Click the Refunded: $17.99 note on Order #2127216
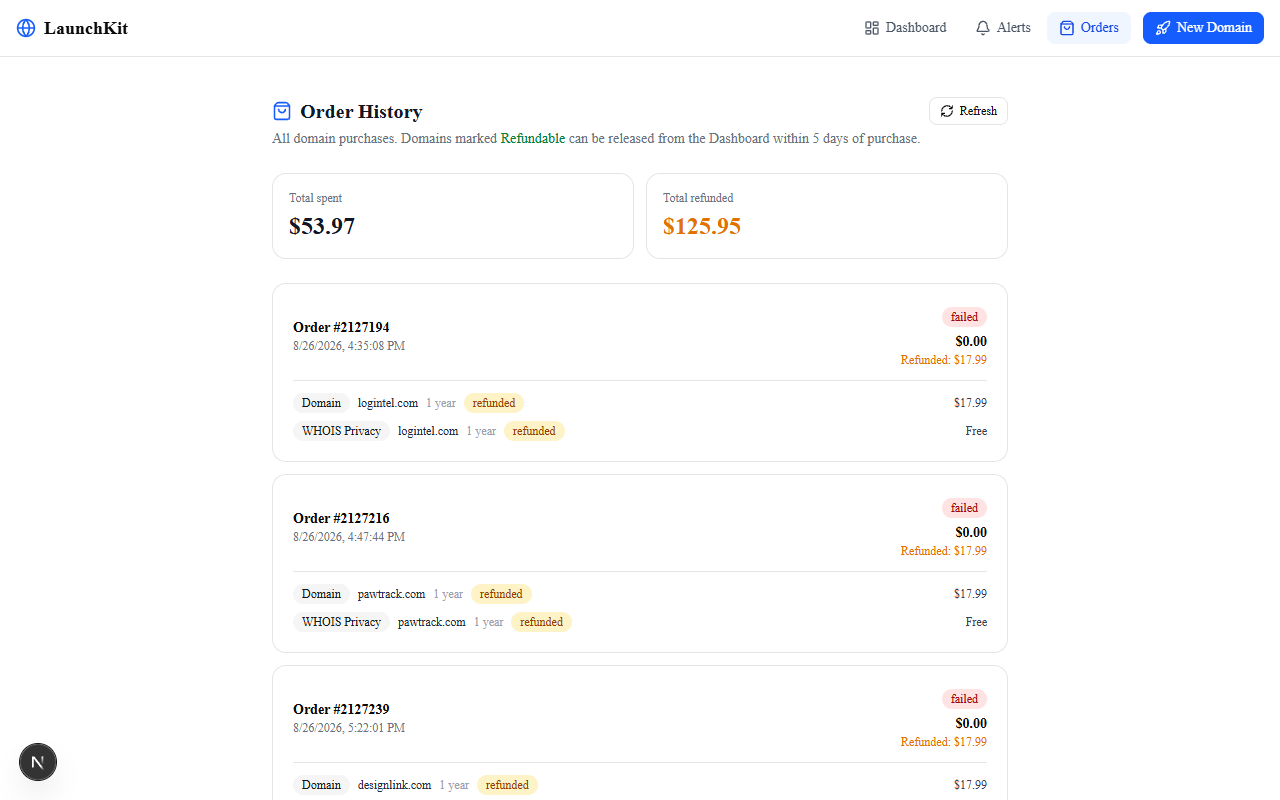The width and height of the screenshot is (1280, 800). coord(944,551)
